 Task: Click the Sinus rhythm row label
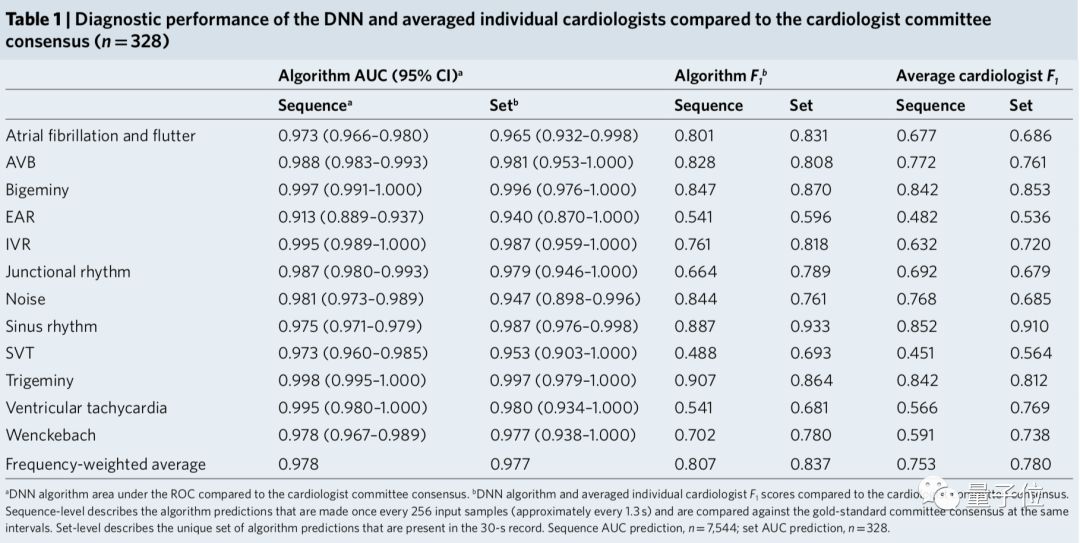pos(52,326)
